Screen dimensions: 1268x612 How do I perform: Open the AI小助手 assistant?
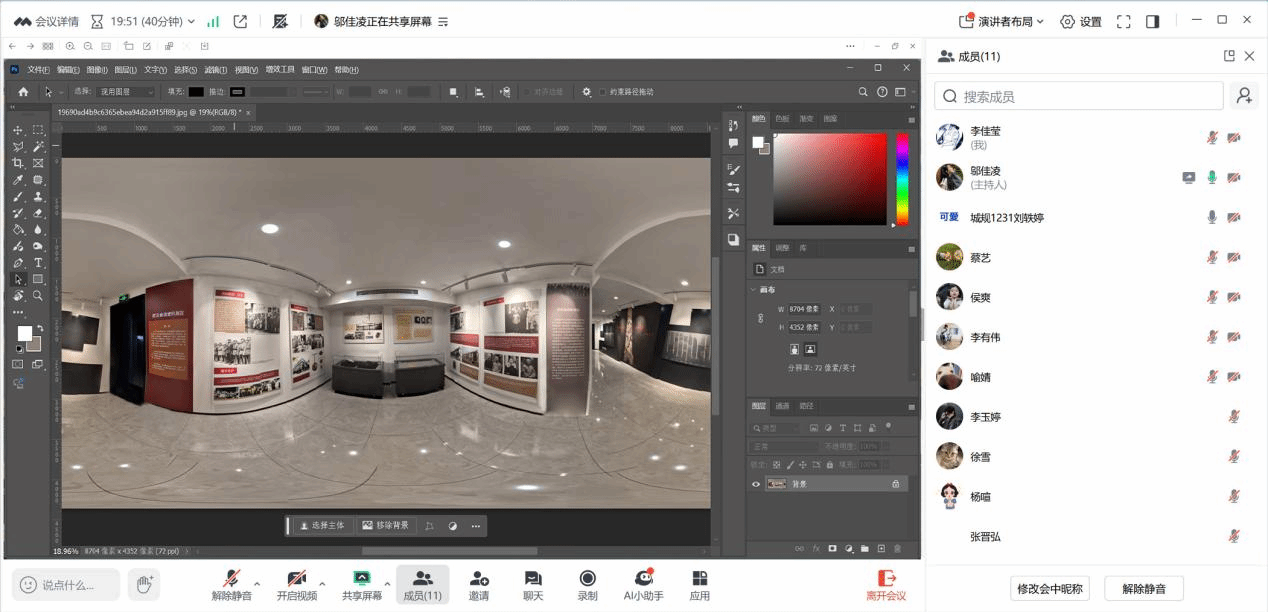tap(643, 585)
